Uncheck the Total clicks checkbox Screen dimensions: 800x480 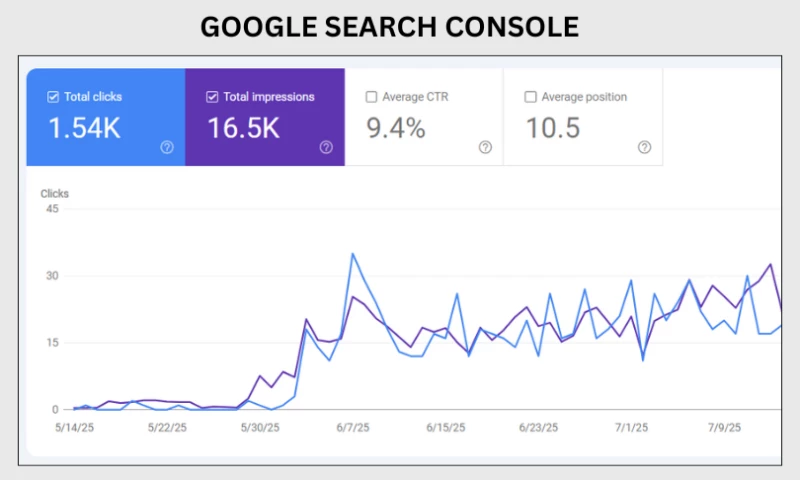pos(53,97)
